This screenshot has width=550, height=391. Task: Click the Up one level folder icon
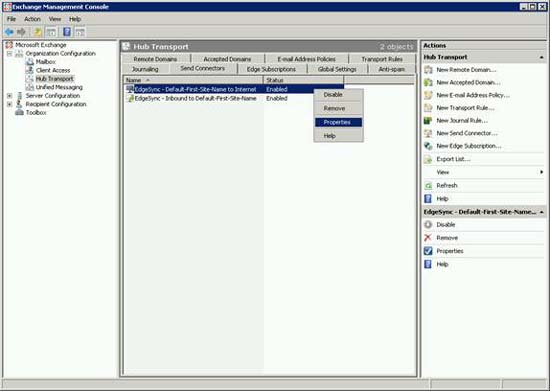38,32
